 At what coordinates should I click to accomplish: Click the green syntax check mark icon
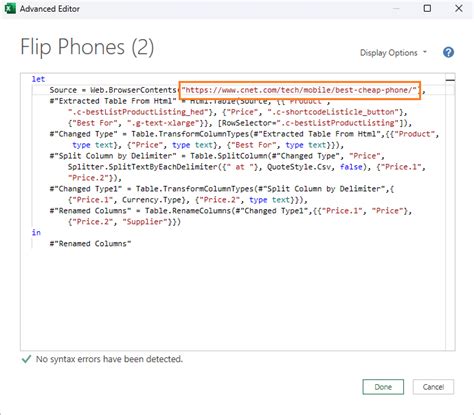[x=26, y=359]
